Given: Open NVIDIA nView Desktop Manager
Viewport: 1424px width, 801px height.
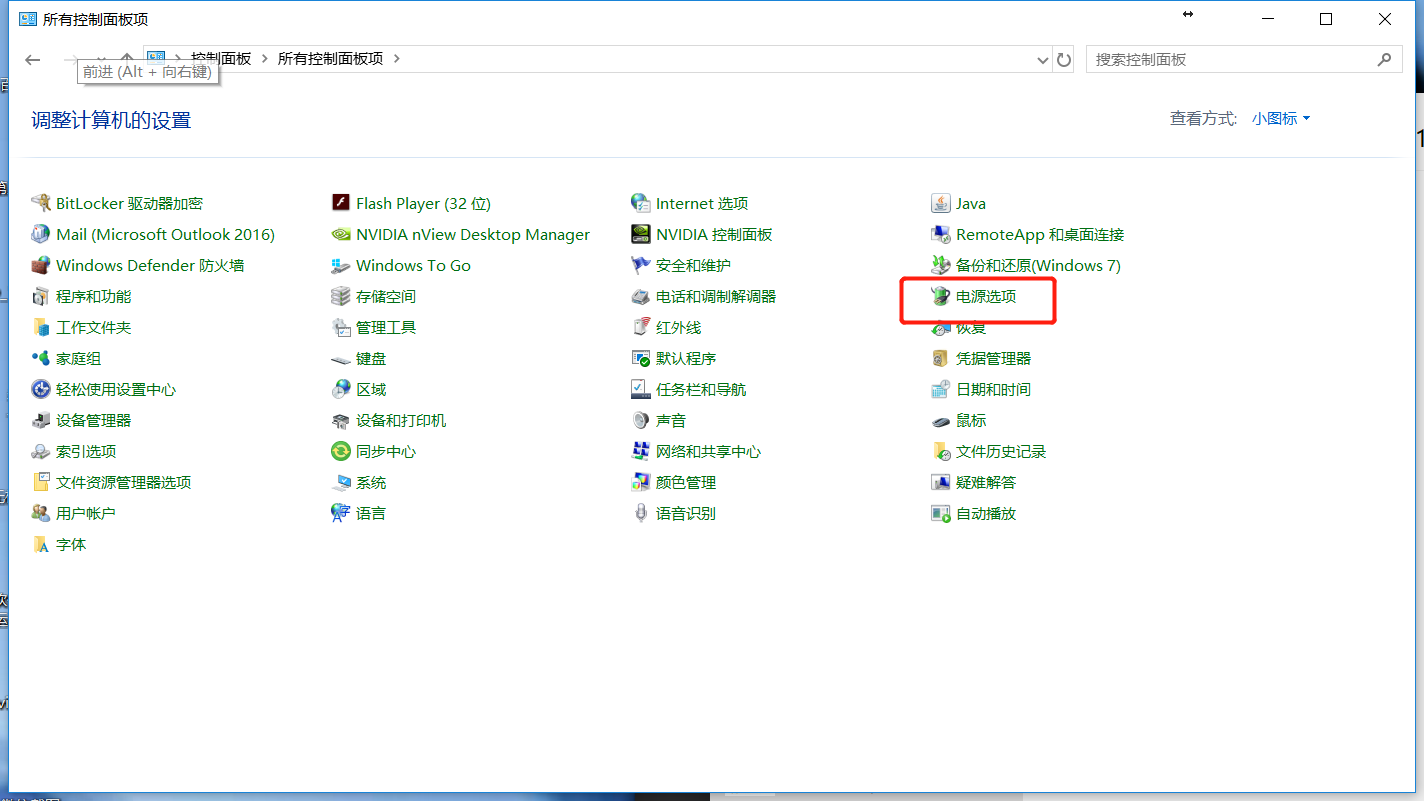Looking at the screenshot, I should tap(472, 234).
